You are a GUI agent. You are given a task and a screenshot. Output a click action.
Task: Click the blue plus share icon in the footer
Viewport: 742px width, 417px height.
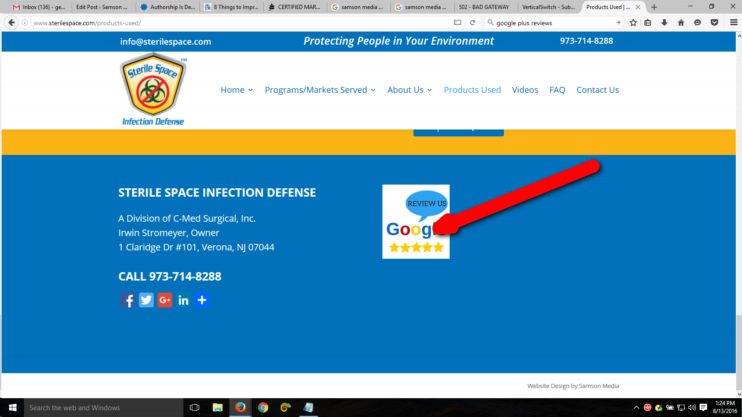[x=202, y=300]
